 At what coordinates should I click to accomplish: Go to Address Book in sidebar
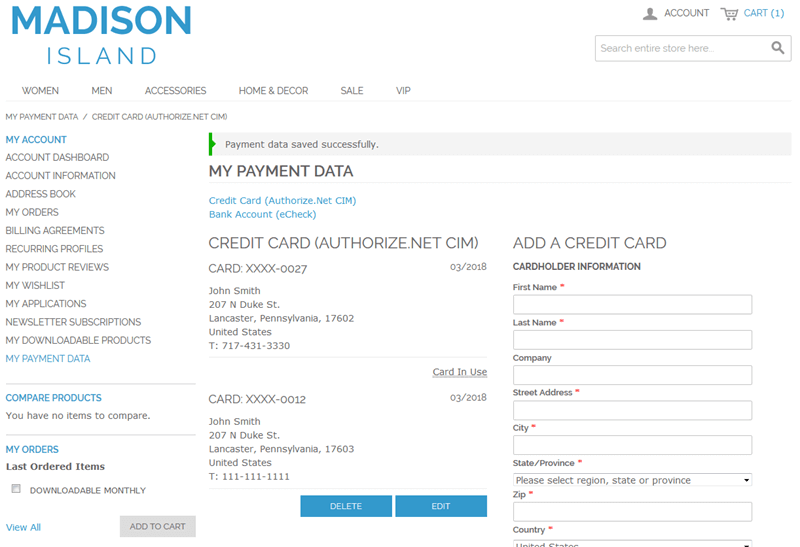40,194
